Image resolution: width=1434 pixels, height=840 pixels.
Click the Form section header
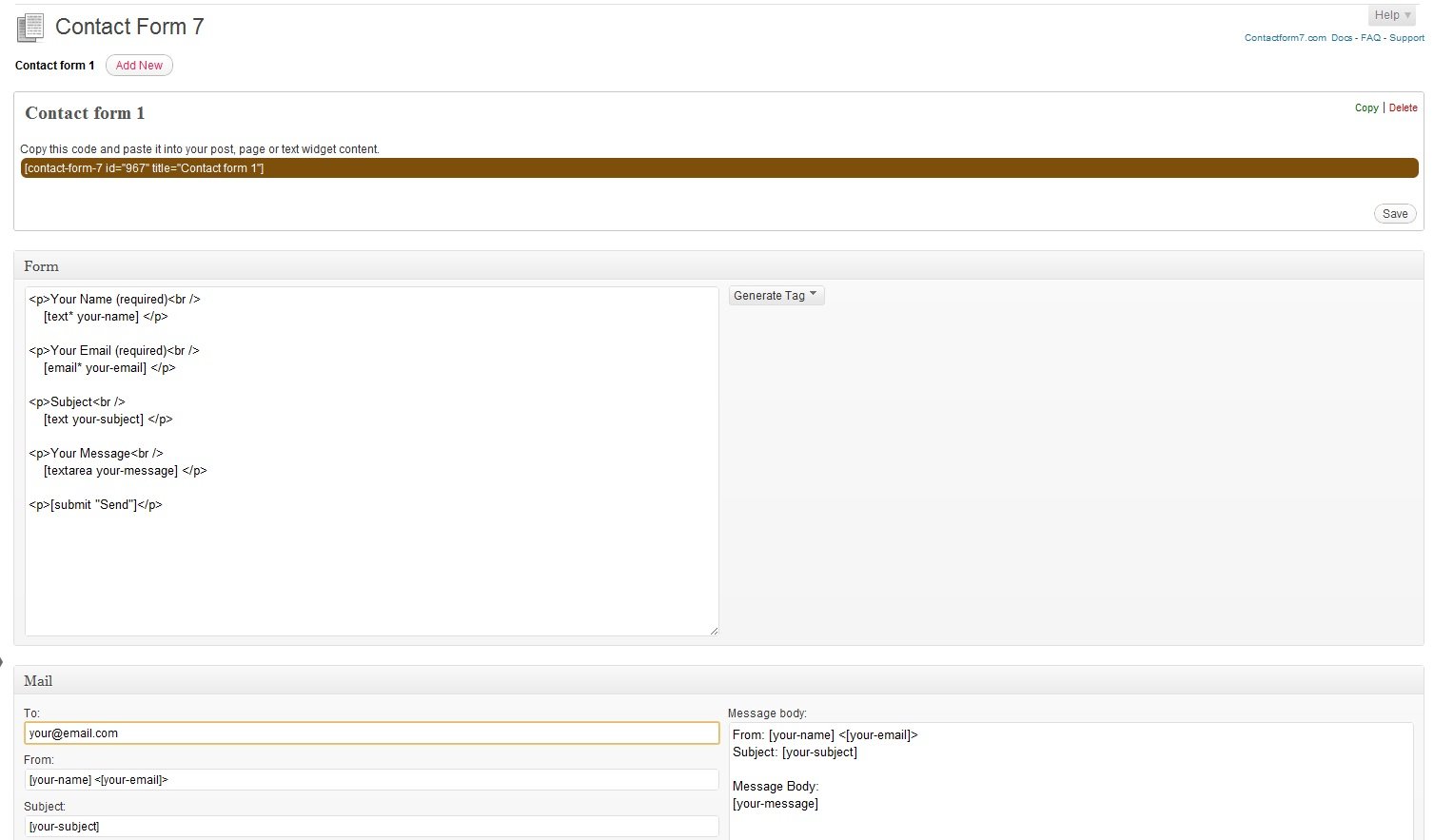pyautogui.click(x=718, y=266)
